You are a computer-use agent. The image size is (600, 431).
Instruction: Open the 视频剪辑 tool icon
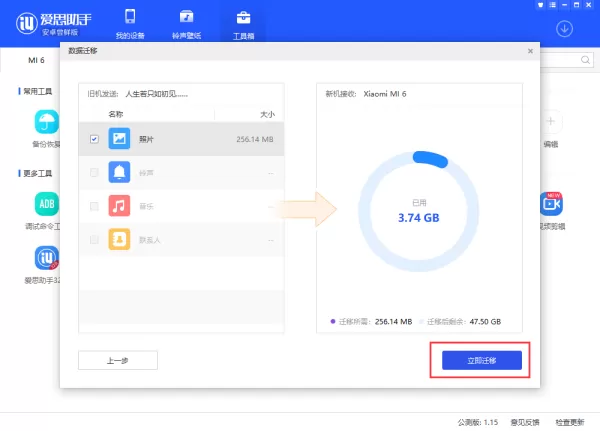(x=551, y=204)
